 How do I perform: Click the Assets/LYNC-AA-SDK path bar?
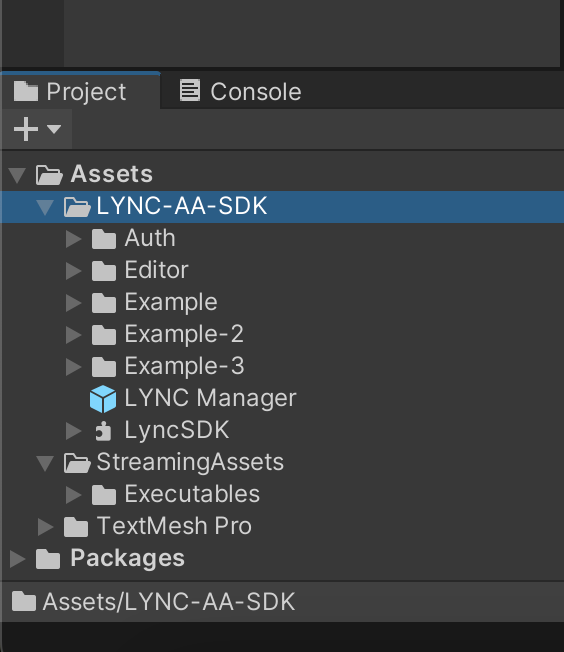coord(282,602)
